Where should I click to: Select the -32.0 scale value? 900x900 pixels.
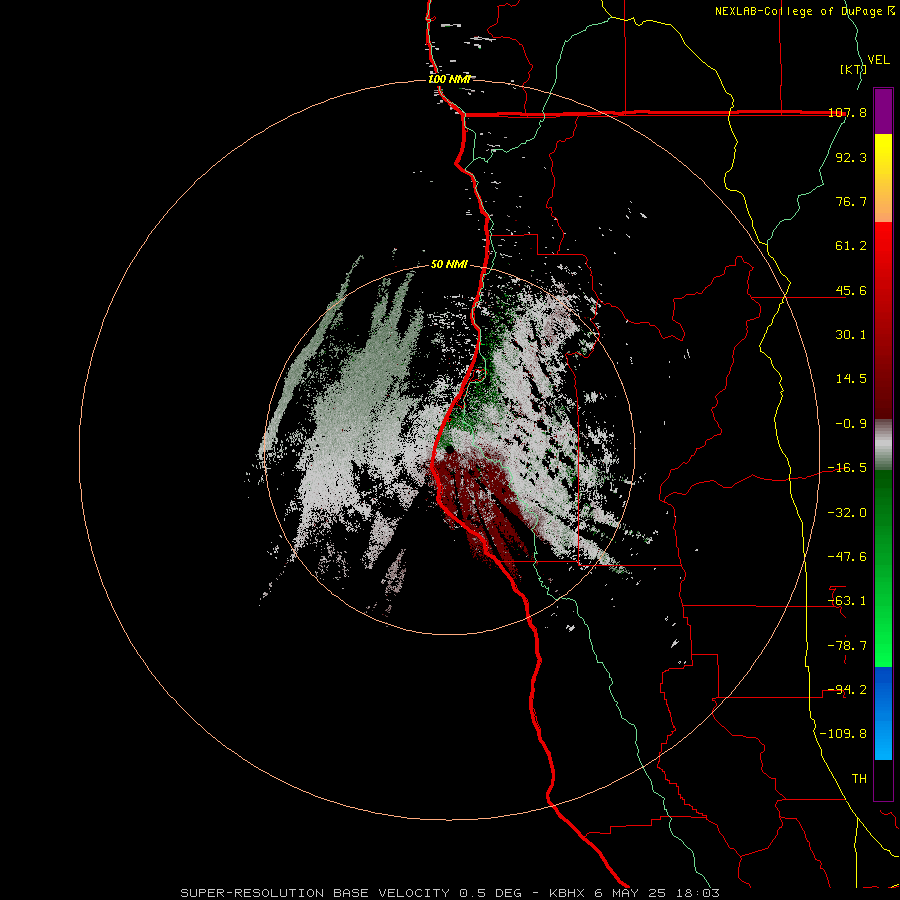pos(847,513)
